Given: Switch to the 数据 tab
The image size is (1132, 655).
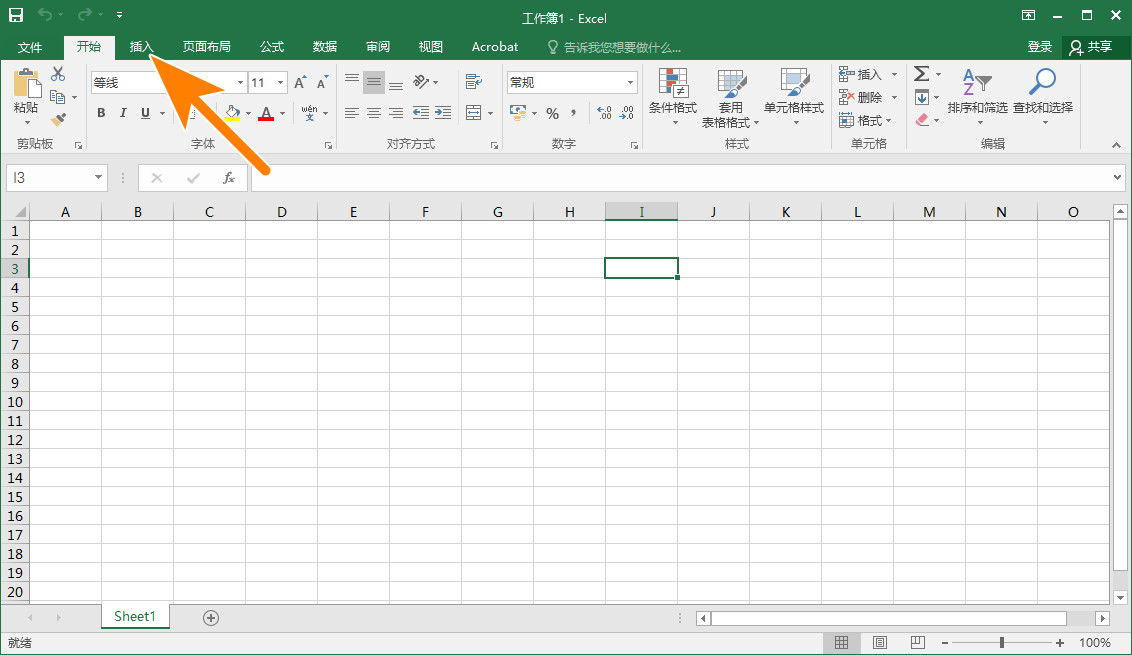Looking at the screenshot, I should [x=325, y=47].
